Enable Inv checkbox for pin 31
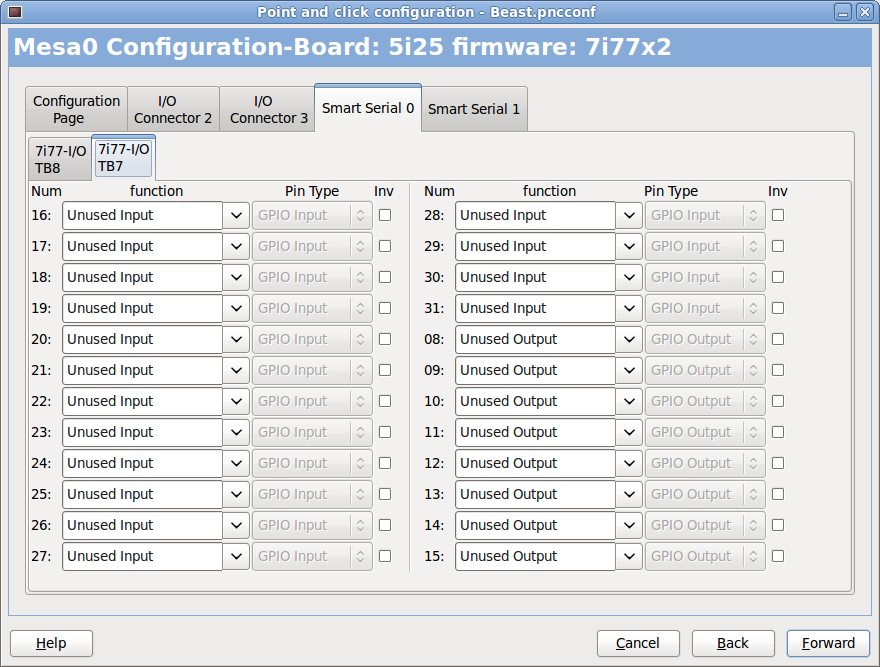 click(778, 308)
